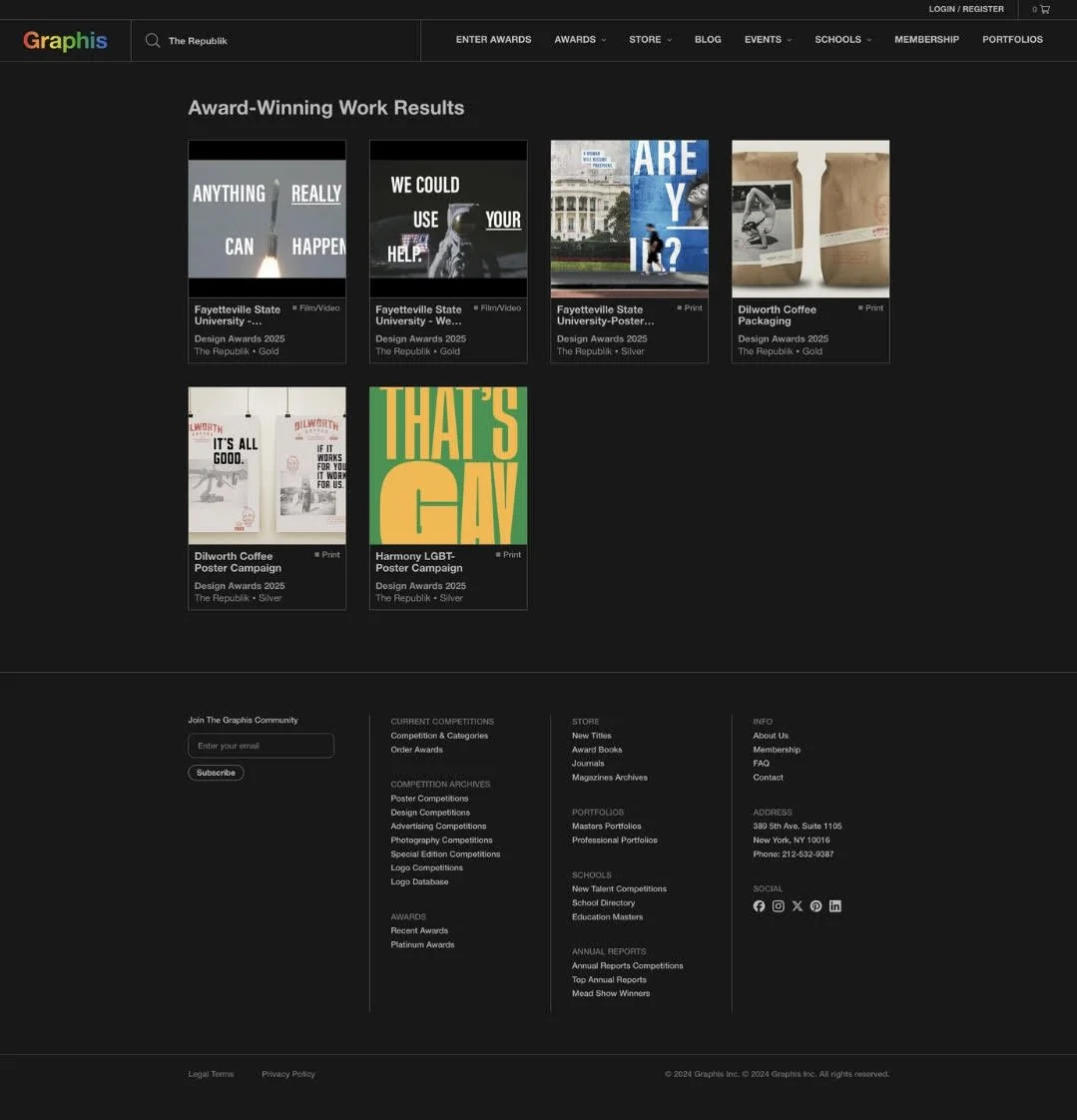Click the Enter your email field
The image size is (1077, 1120).
[x=261, y=746]
